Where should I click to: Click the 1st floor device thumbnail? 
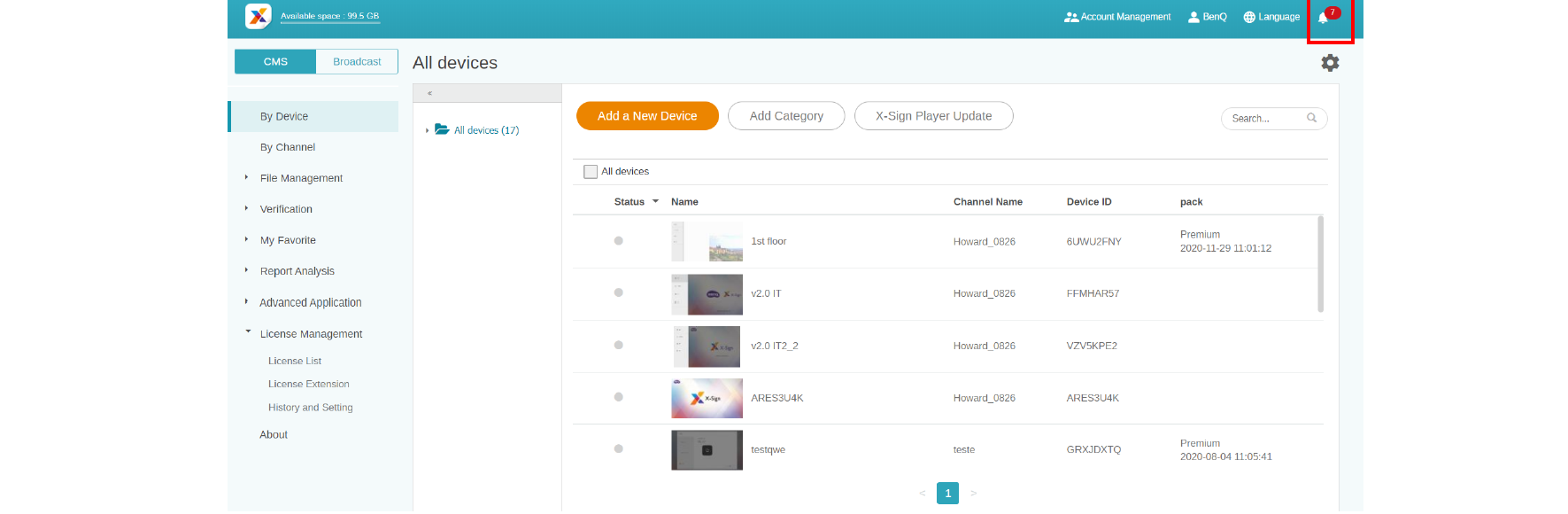tap(707, 242)
